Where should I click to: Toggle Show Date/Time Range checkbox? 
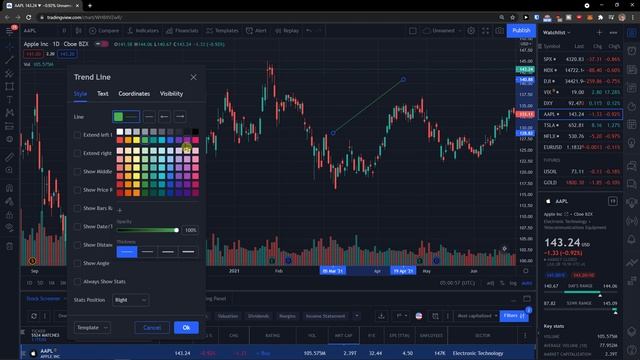pyautogui.click(x=78, y=227)
